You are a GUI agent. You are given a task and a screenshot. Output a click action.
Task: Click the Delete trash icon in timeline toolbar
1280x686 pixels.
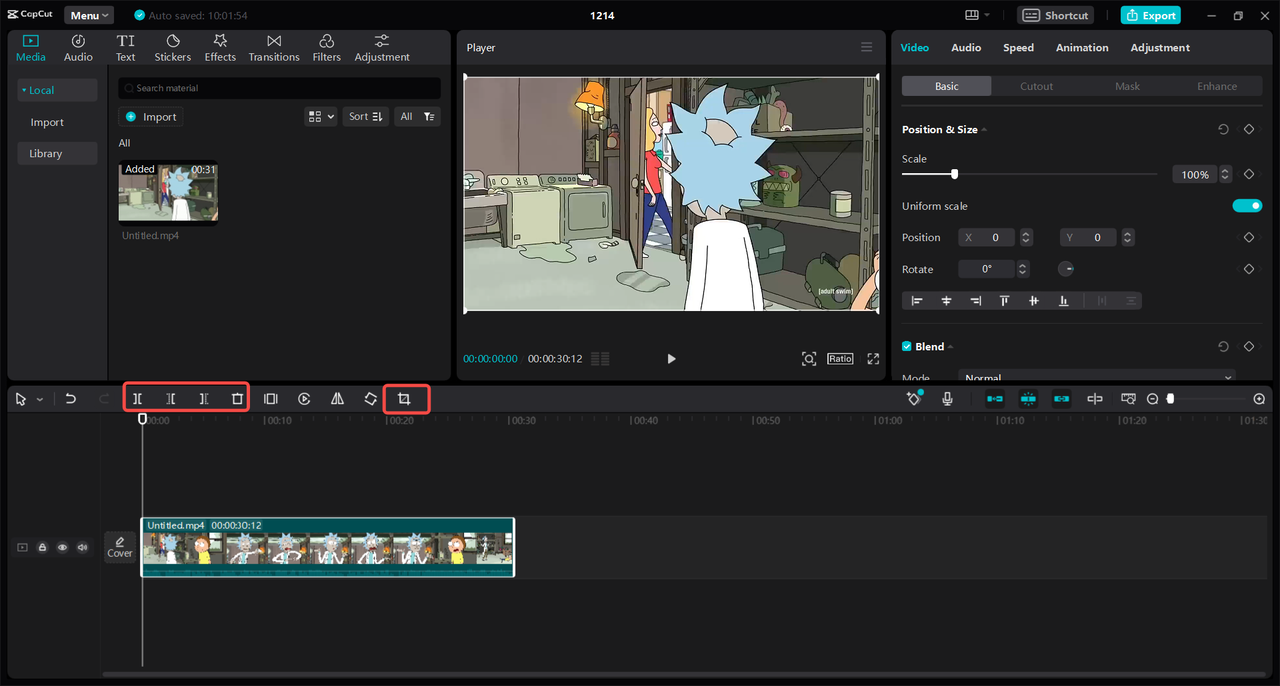[237, 399]
